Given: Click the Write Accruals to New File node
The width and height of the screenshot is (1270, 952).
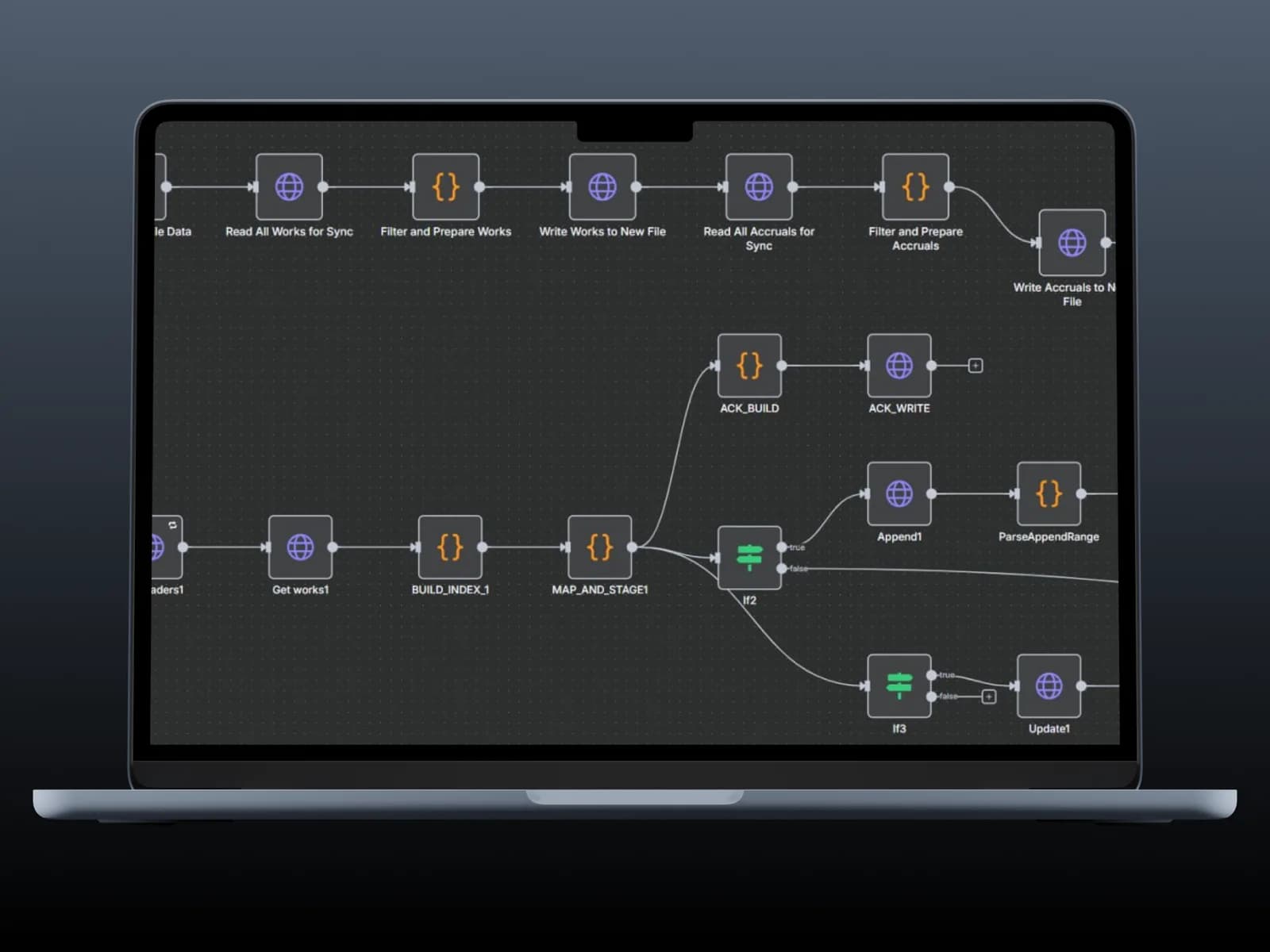Looking at the screenshot, I should pyautogui.click(x=1072, y=243).
